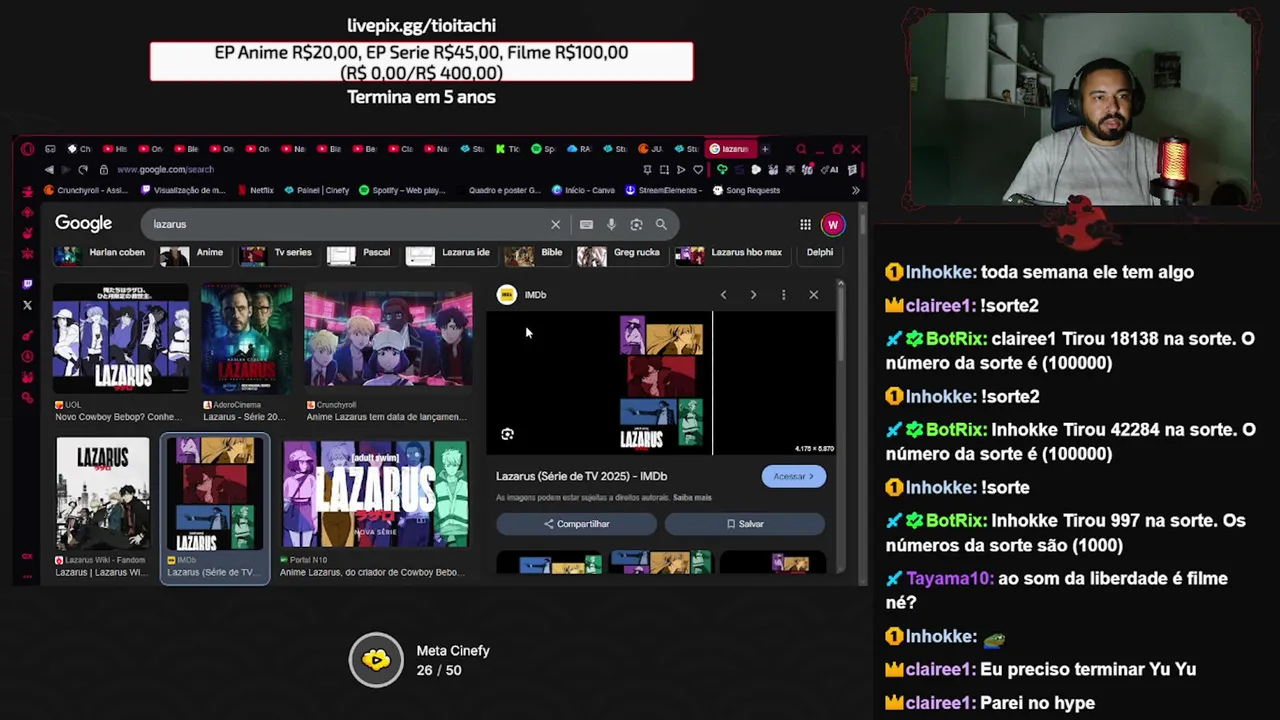1280x720 pixels.
Task: Select the Tv series filter chip
Action: pyautogui.click(x=278, y=254)
